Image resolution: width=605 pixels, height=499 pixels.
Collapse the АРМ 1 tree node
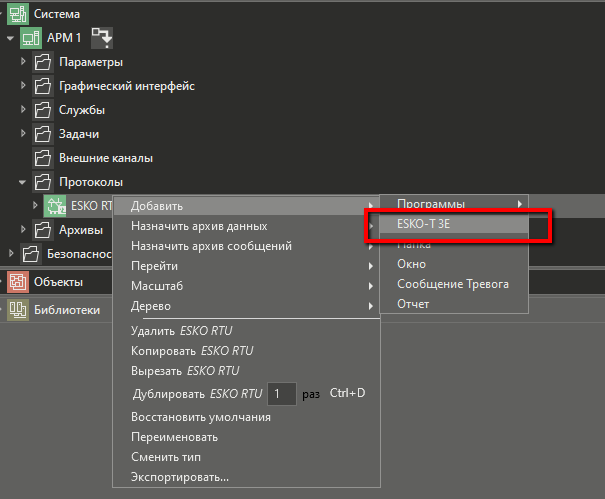click(10, 38)
